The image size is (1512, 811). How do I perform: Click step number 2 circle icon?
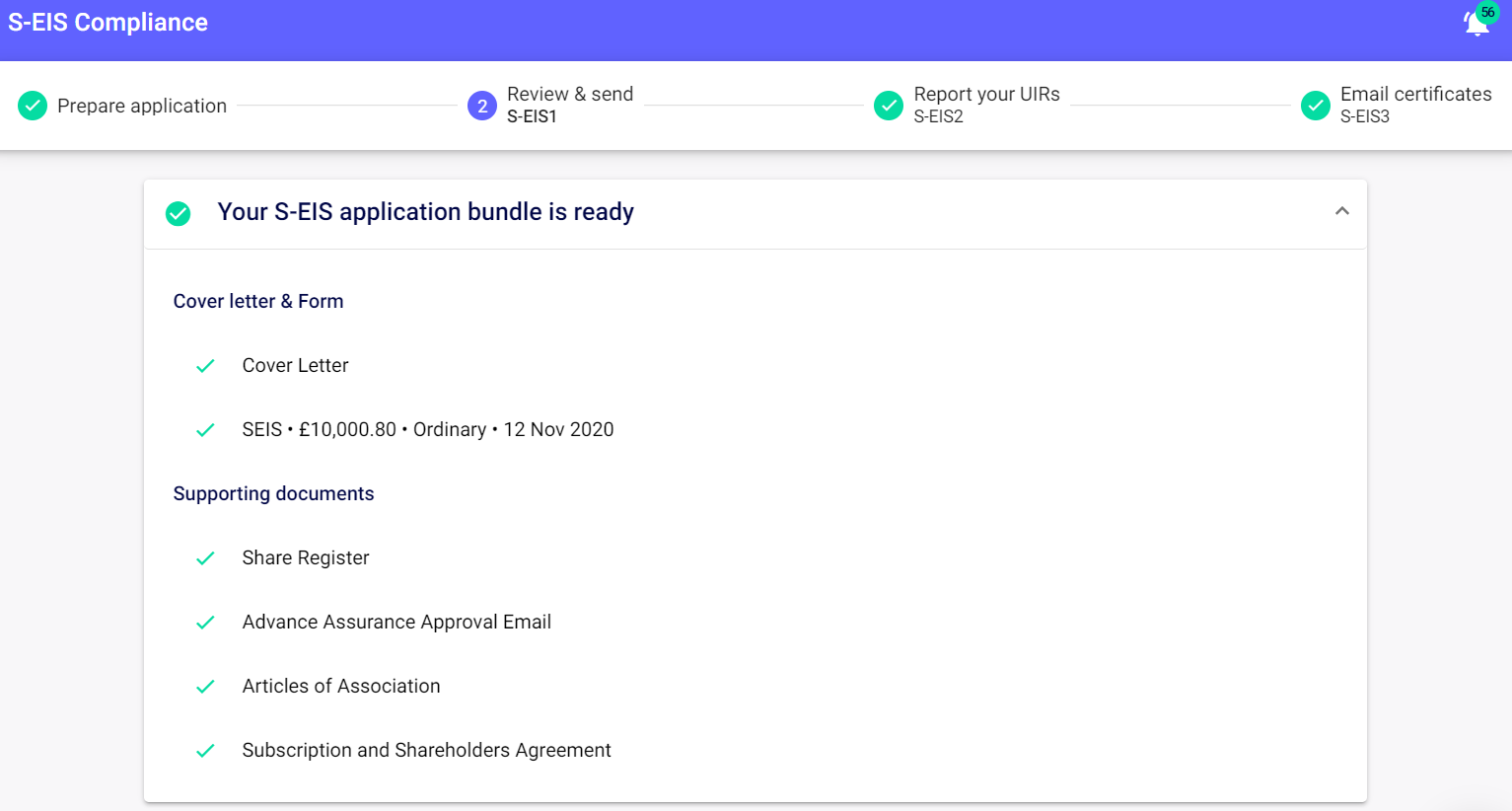tap(482, 106)
